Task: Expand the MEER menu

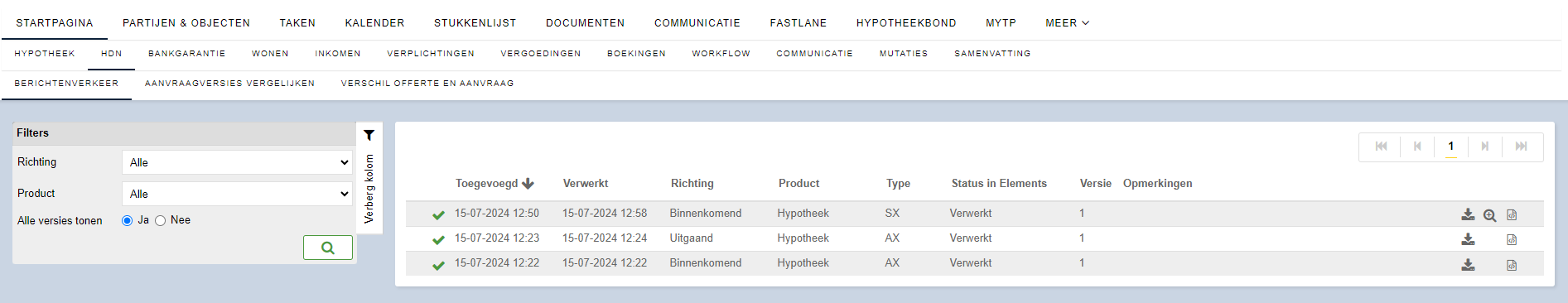Action: click(x=1067, y=23)
